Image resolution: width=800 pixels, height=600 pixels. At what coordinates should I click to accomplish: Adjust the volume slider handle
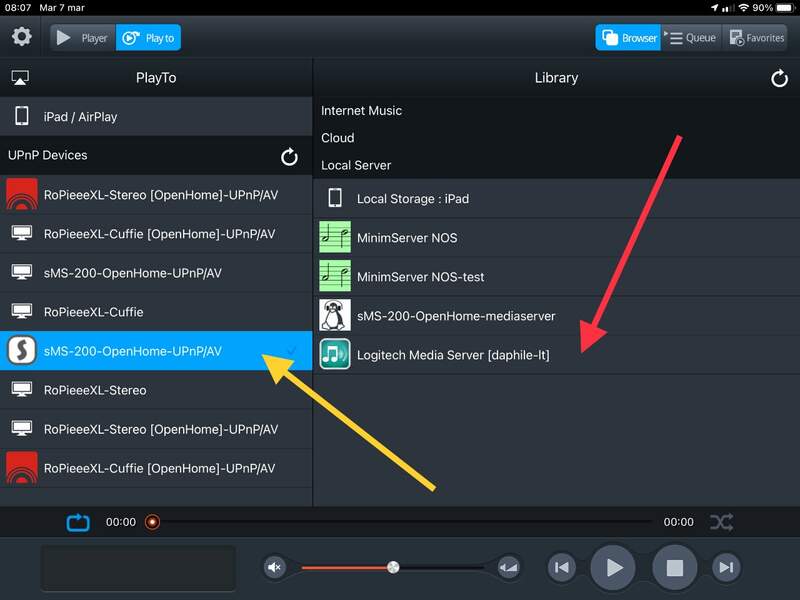click(x=393, y=567)
